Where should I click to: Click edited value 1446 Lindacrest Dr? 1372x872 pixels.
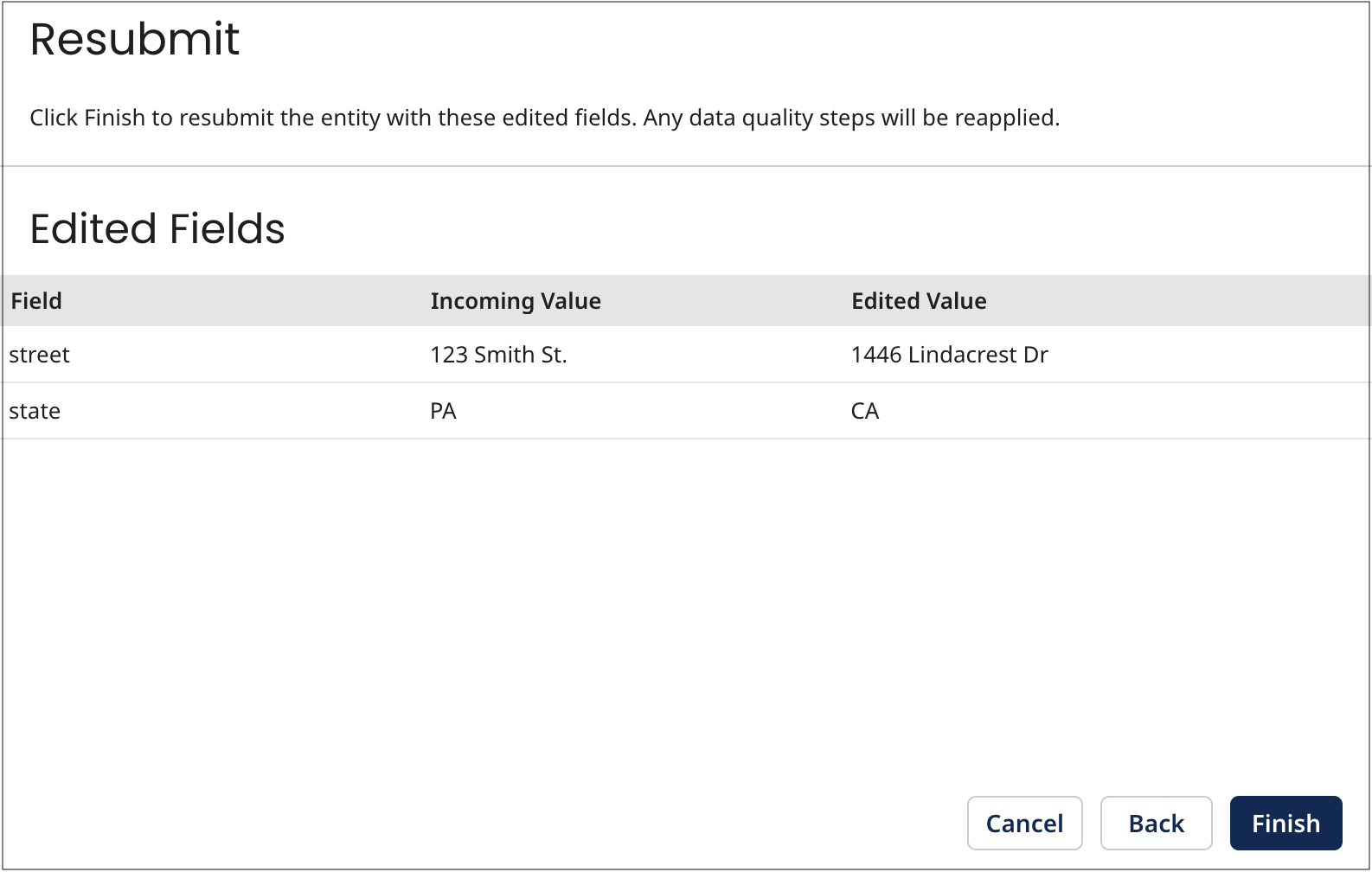click(949, 355)
